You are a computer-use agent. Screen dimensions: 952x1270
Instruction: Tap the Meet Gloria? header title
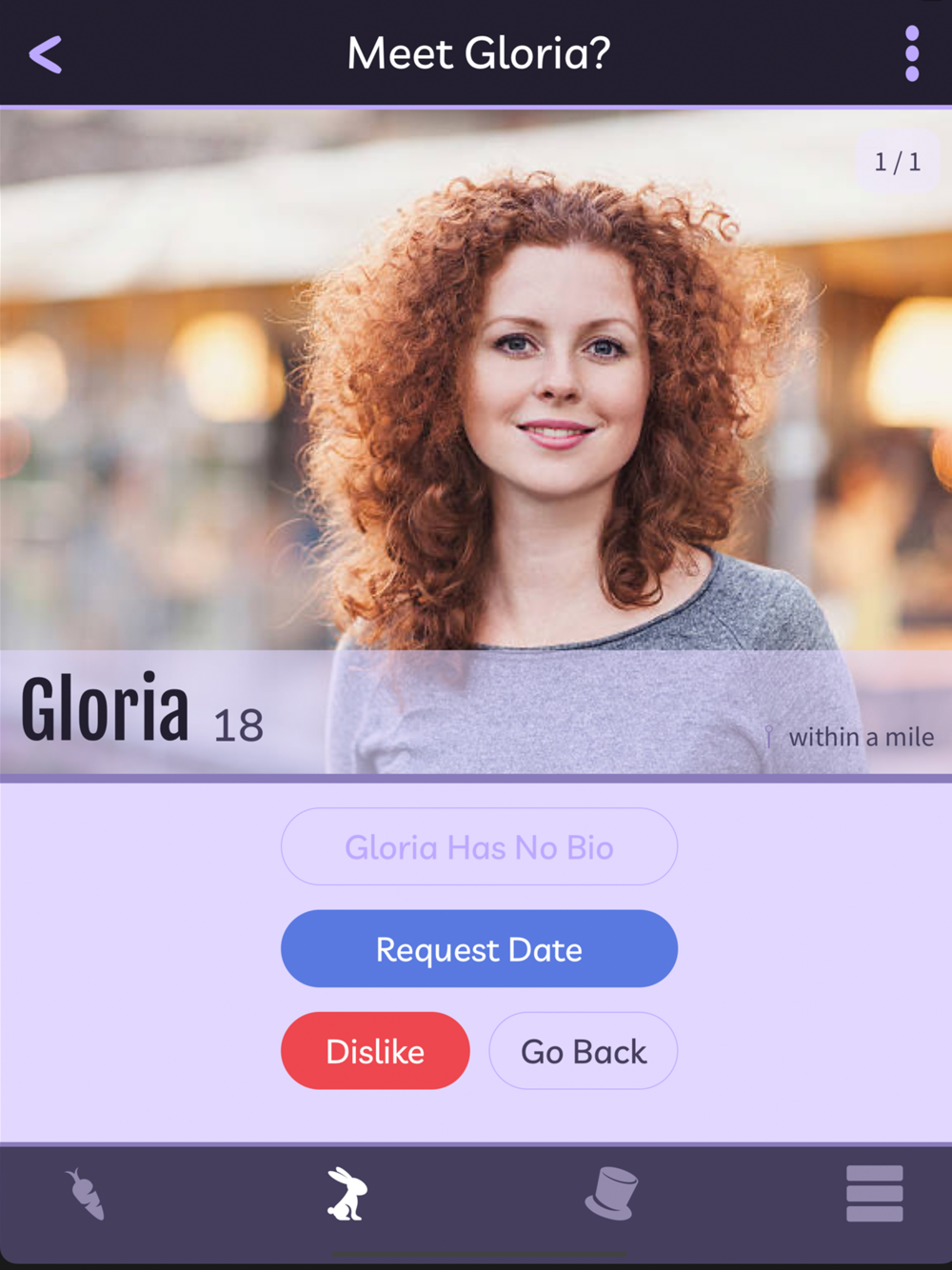point(478,53)
